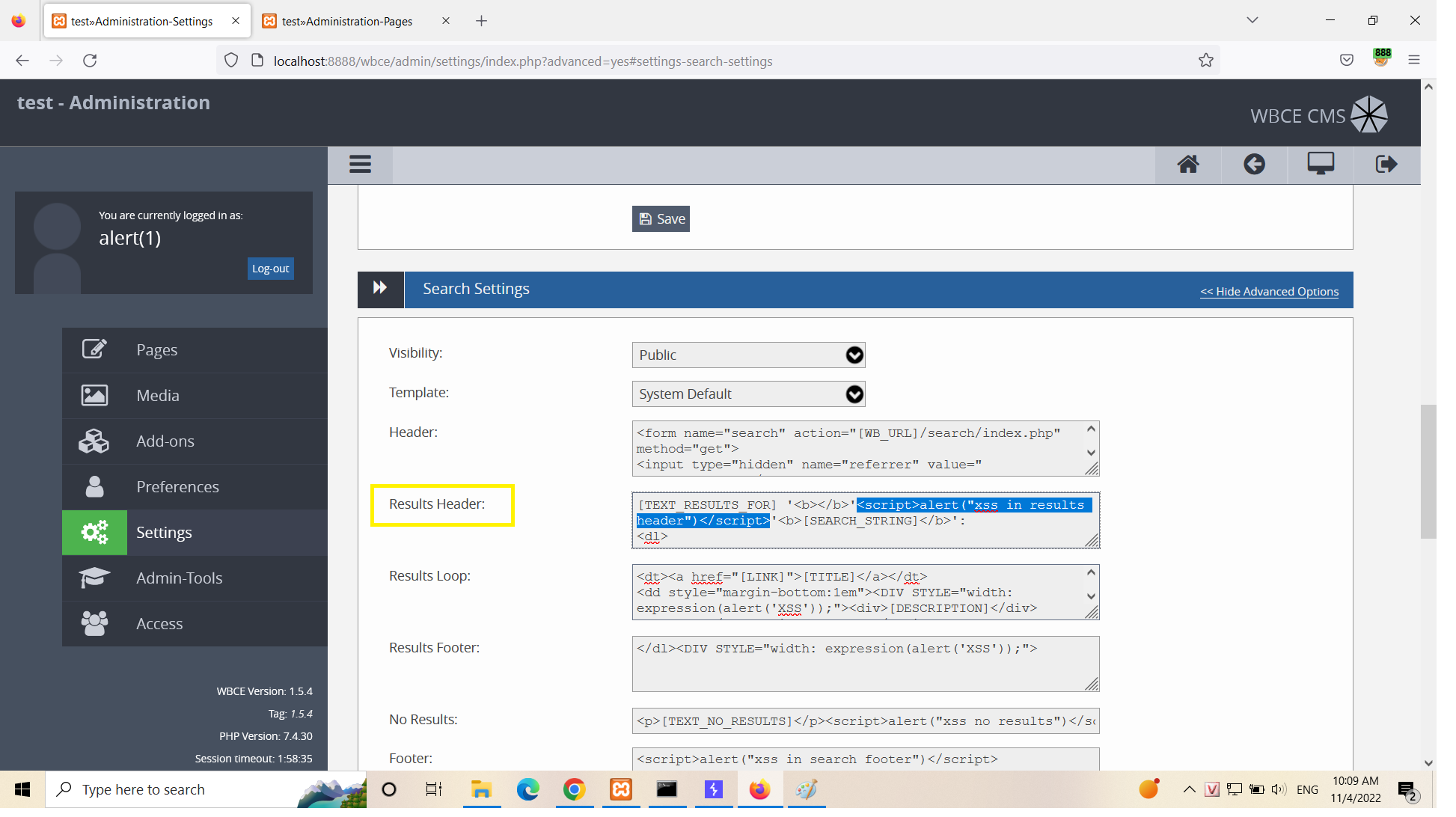The height and width of the screenshot is (817, 1456).
Task: Open frontend view monitor icon
Action: coord(1321,165)
